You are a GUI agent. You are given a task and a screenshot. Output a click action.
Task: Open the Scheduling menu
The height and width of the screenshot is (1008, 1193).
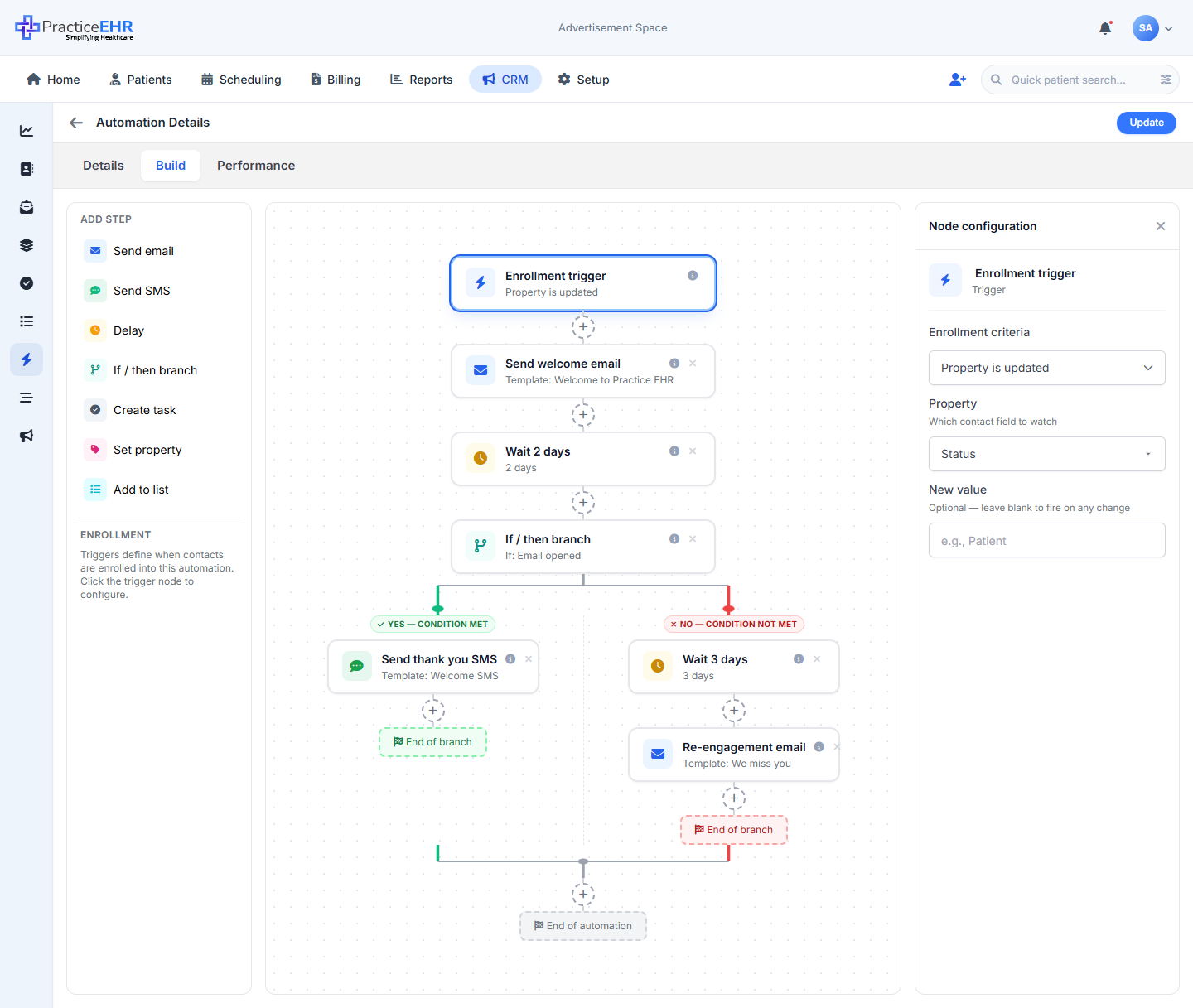click(x=241, y=80)
